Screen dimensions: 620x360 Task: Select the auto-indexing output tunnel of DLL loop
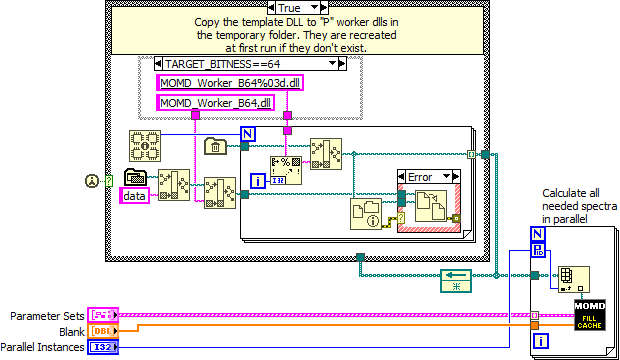tap(471, 154)
